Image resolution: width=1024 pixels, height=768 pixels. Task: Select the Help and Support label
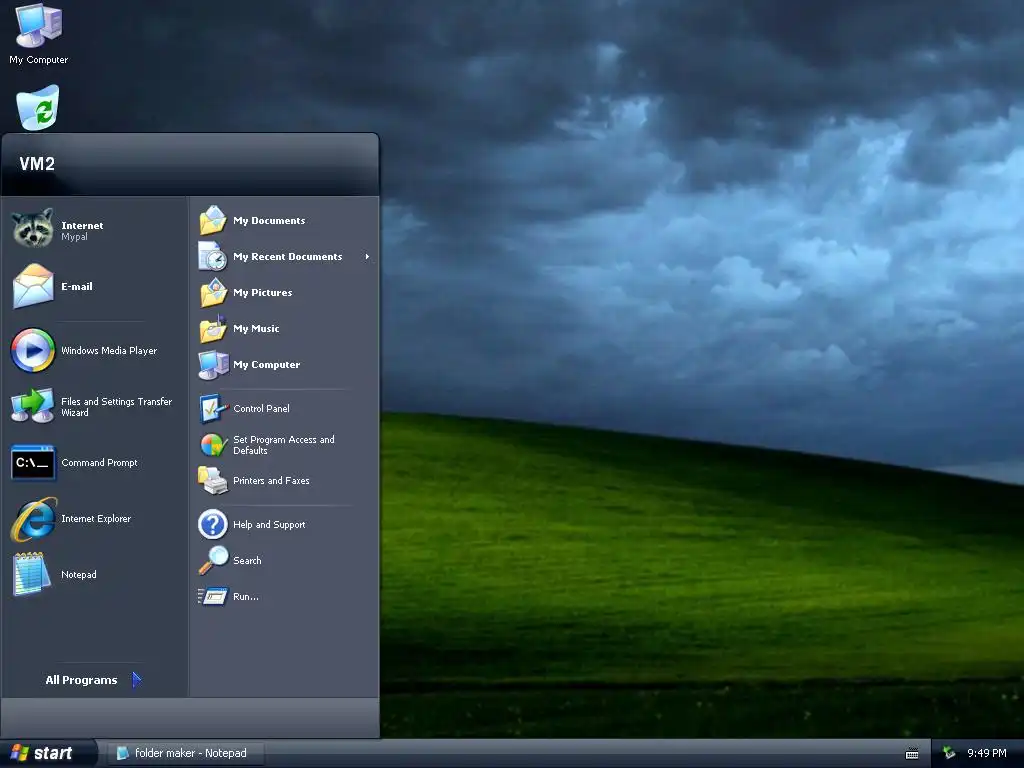click(x=269, y=524)
